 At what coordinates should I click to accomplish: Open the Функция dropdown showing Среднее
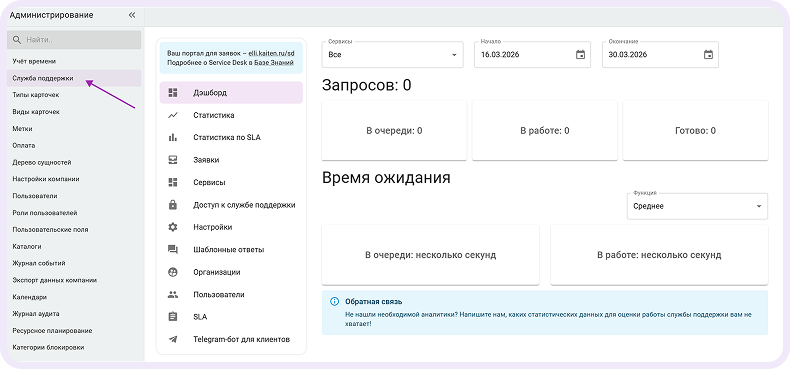697,206
